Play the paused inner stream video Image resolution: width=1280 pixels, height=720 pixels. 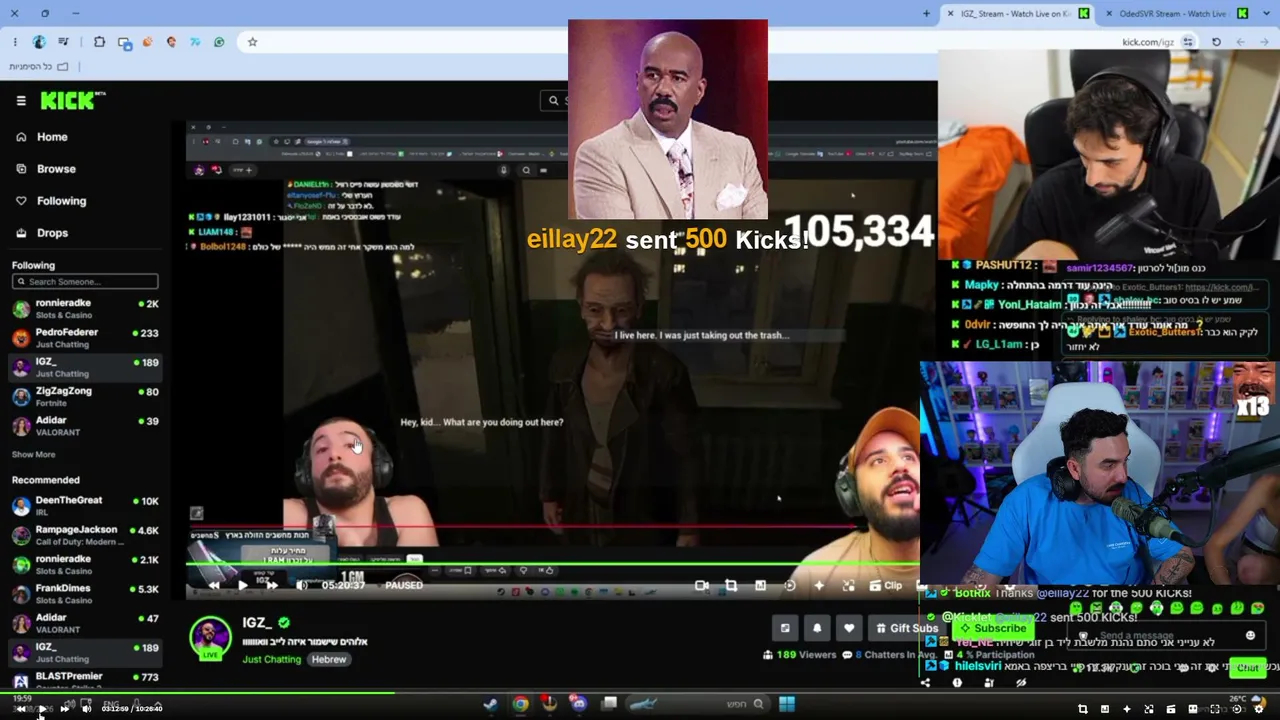[242, 585]
